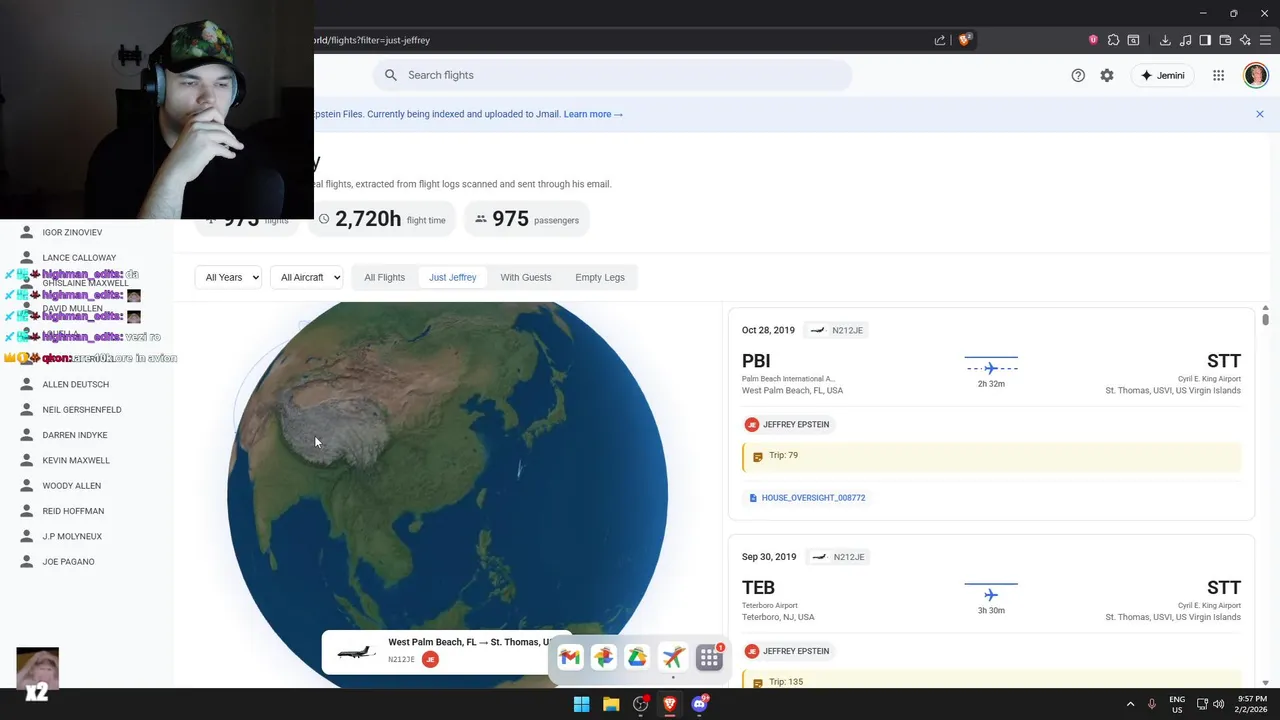Open the mail app icon in the dock
Viewport: 1280px width, 720px height.
570,657
